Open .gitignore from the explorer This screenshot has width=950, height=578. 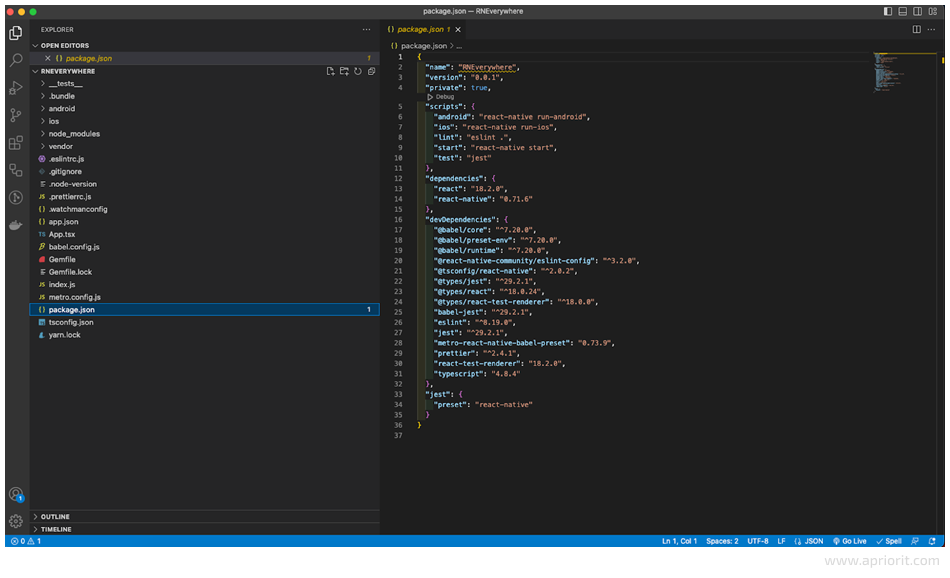[x=205, y=171]
